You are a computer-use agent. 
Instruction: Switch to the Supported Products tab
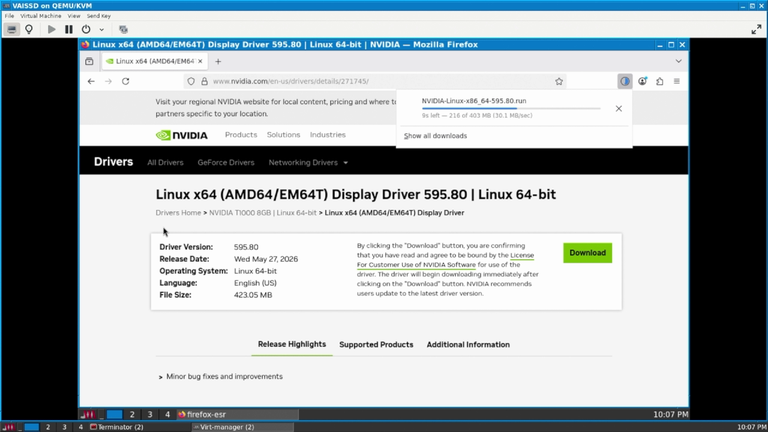[x=376, y=345]
